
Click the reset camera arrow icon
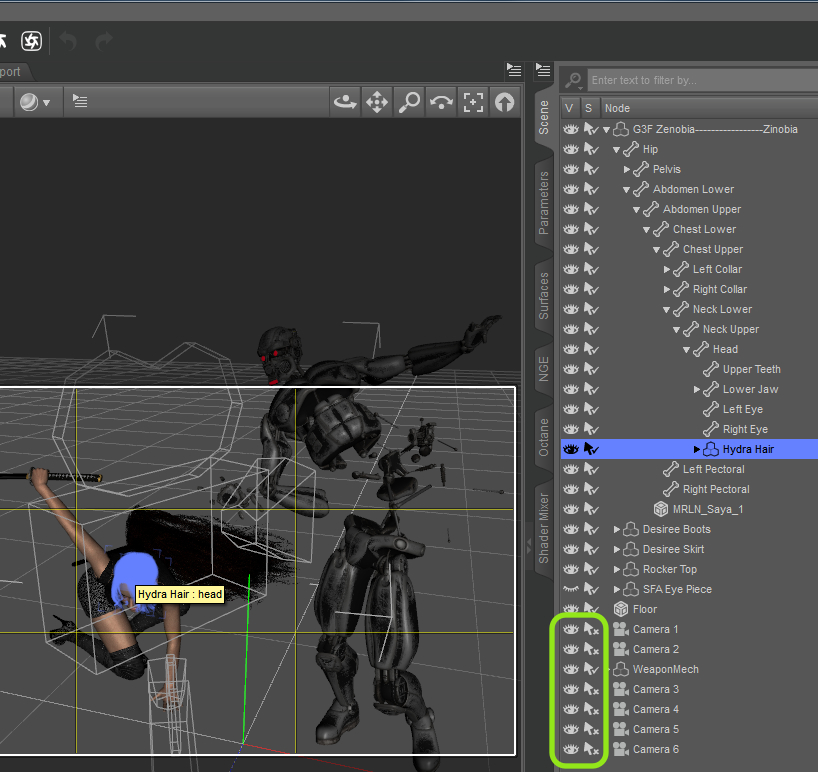tap(504, 102)
